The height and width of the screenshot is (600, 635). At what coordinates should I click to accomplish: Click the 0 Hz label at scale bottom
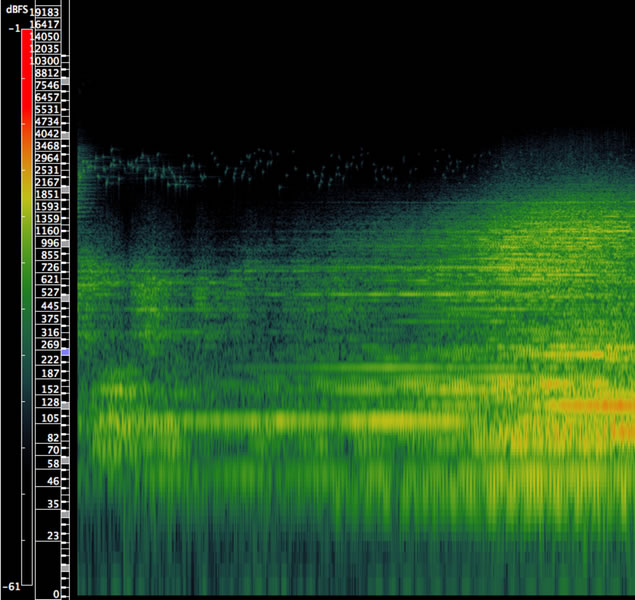(55, 594)
